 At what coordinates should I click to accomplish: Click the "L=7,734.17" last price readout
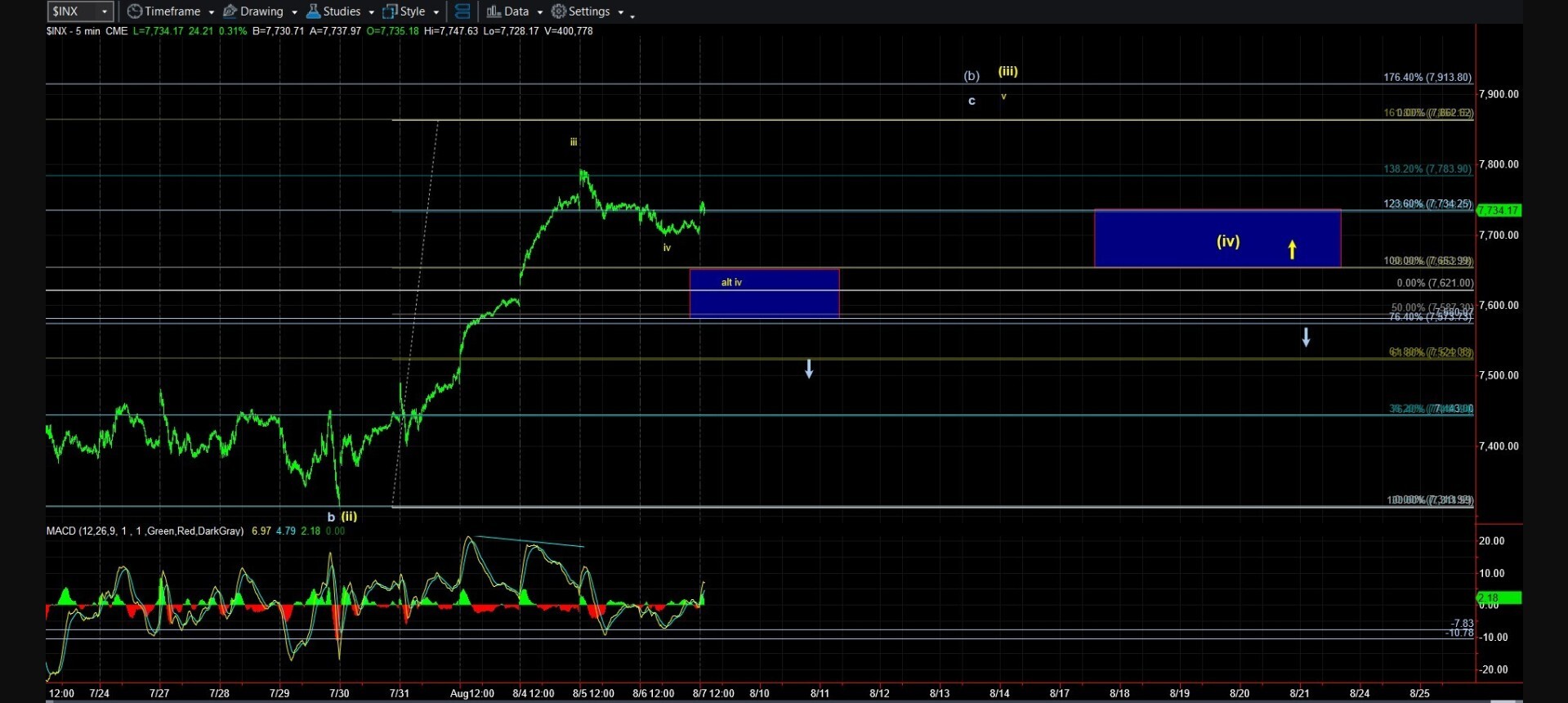(159, 31)
